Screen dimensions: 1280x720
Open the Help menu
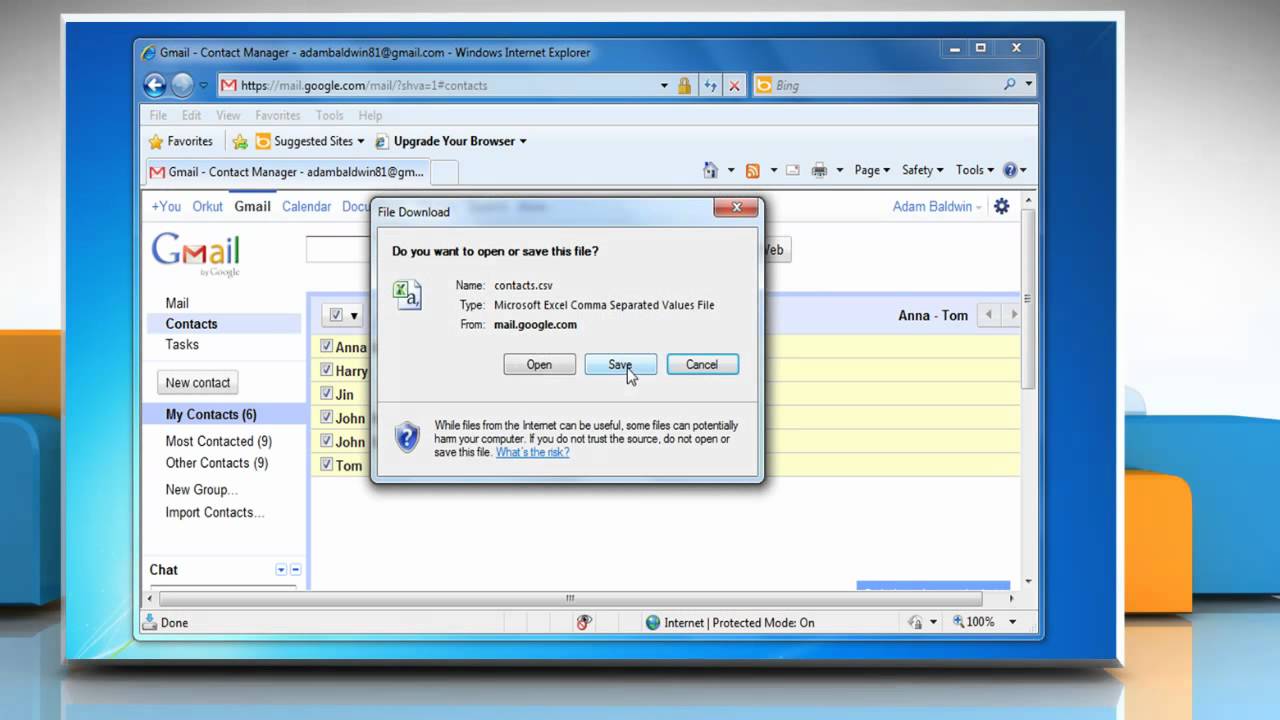(370, 115)
